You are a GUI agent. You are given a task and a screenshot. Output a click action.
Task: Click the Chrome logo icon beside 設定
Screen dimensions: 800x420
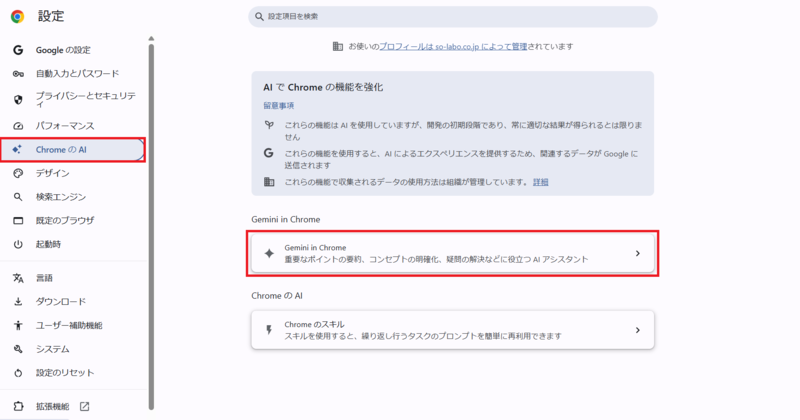[x=17, y=16]
